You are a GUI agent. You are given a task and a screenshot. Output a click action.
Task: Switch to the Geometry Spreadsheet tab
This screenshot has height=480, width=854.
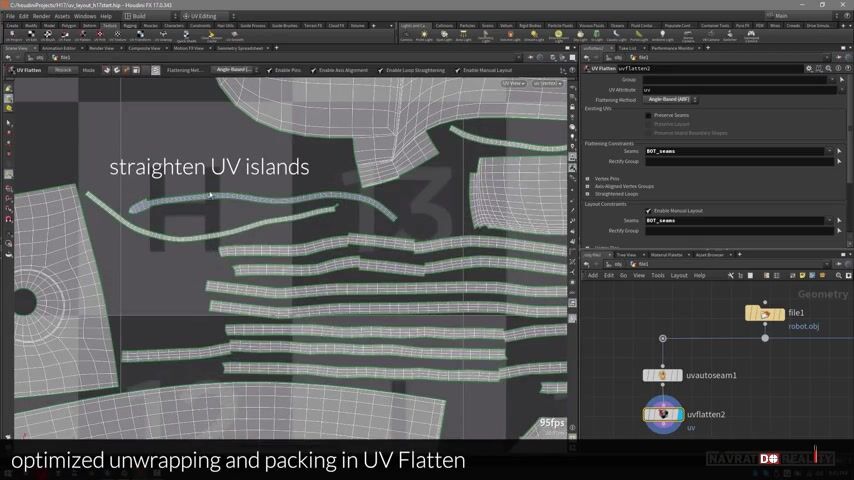click(240, 48)
